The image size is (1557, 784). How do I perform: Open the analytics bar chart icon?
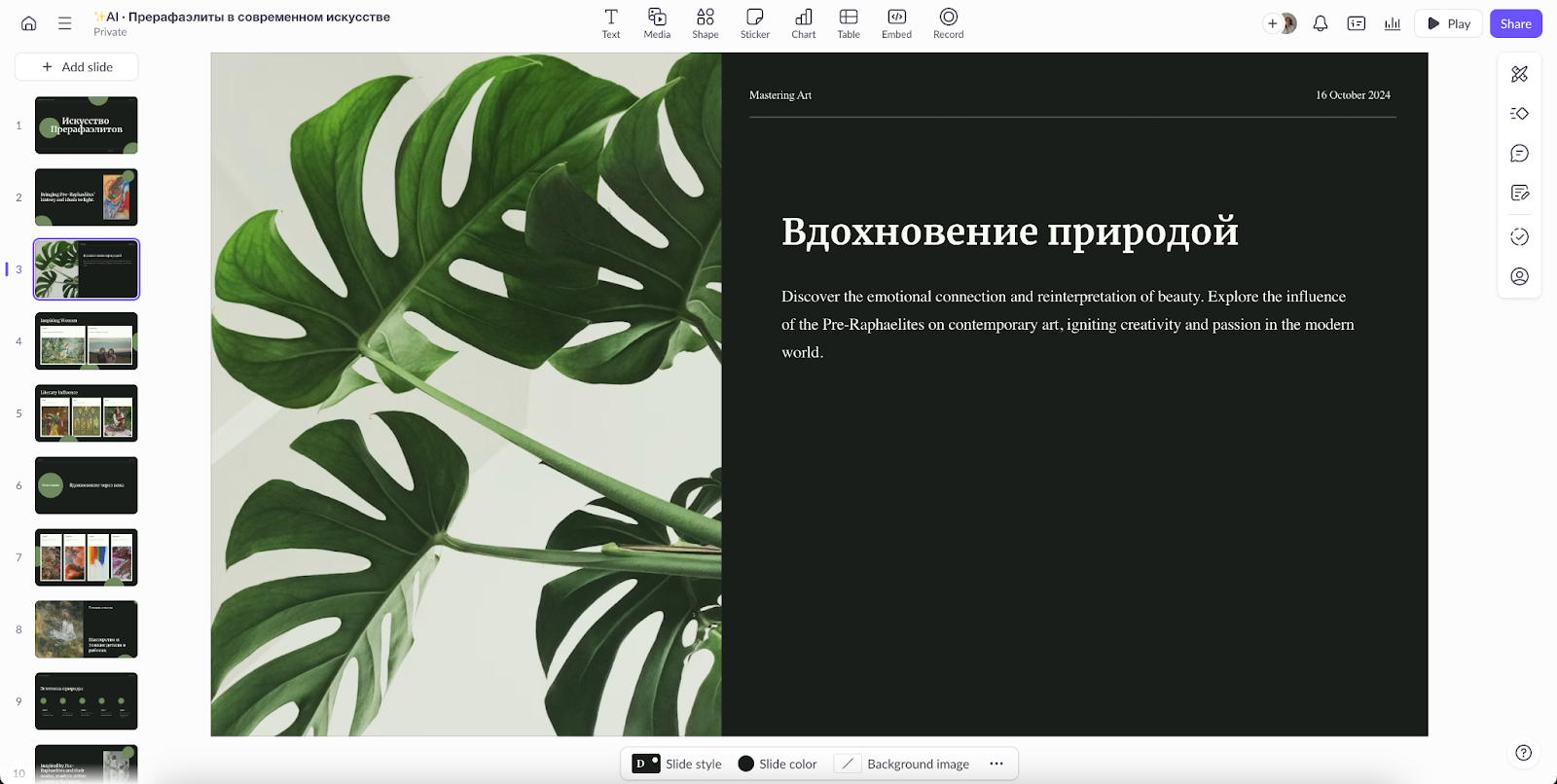[1393, 23]
